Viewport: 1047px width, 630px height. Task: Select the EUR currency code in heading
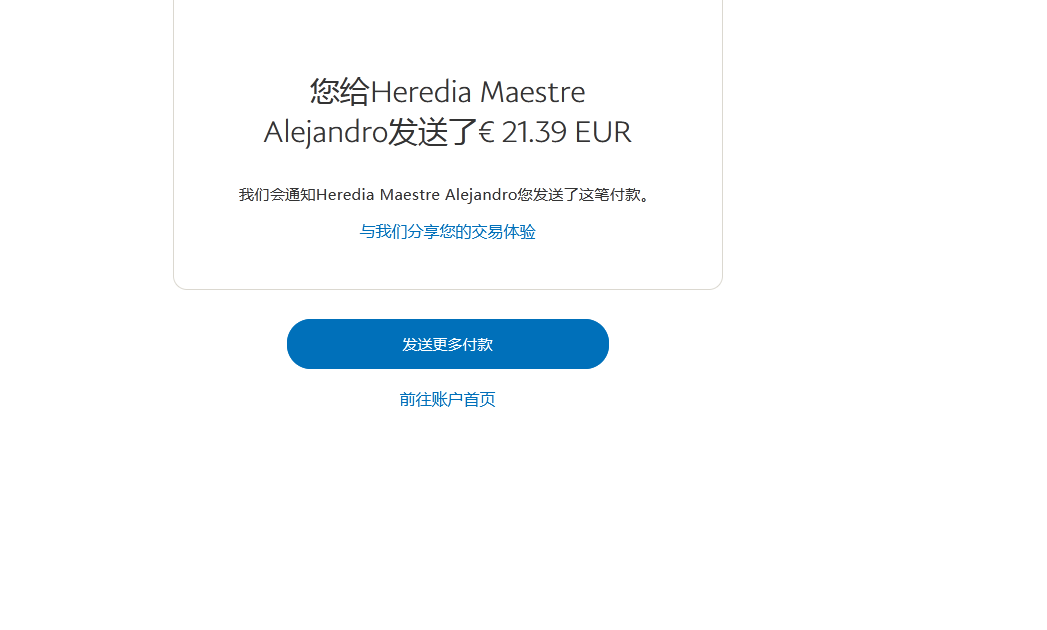[603, 132]
